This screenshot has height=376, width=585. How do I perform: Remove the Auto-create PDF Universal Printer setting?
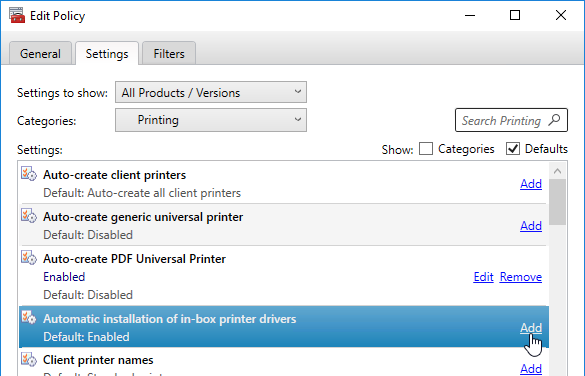pos(521,277)
